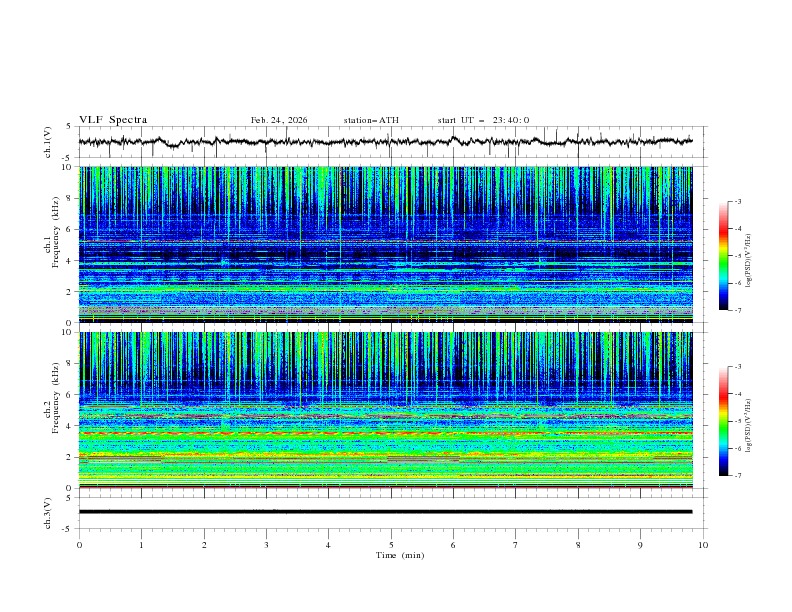Click the Time (min) axis label
This screenshot has height=612, width=792.
tap(399, 555)
